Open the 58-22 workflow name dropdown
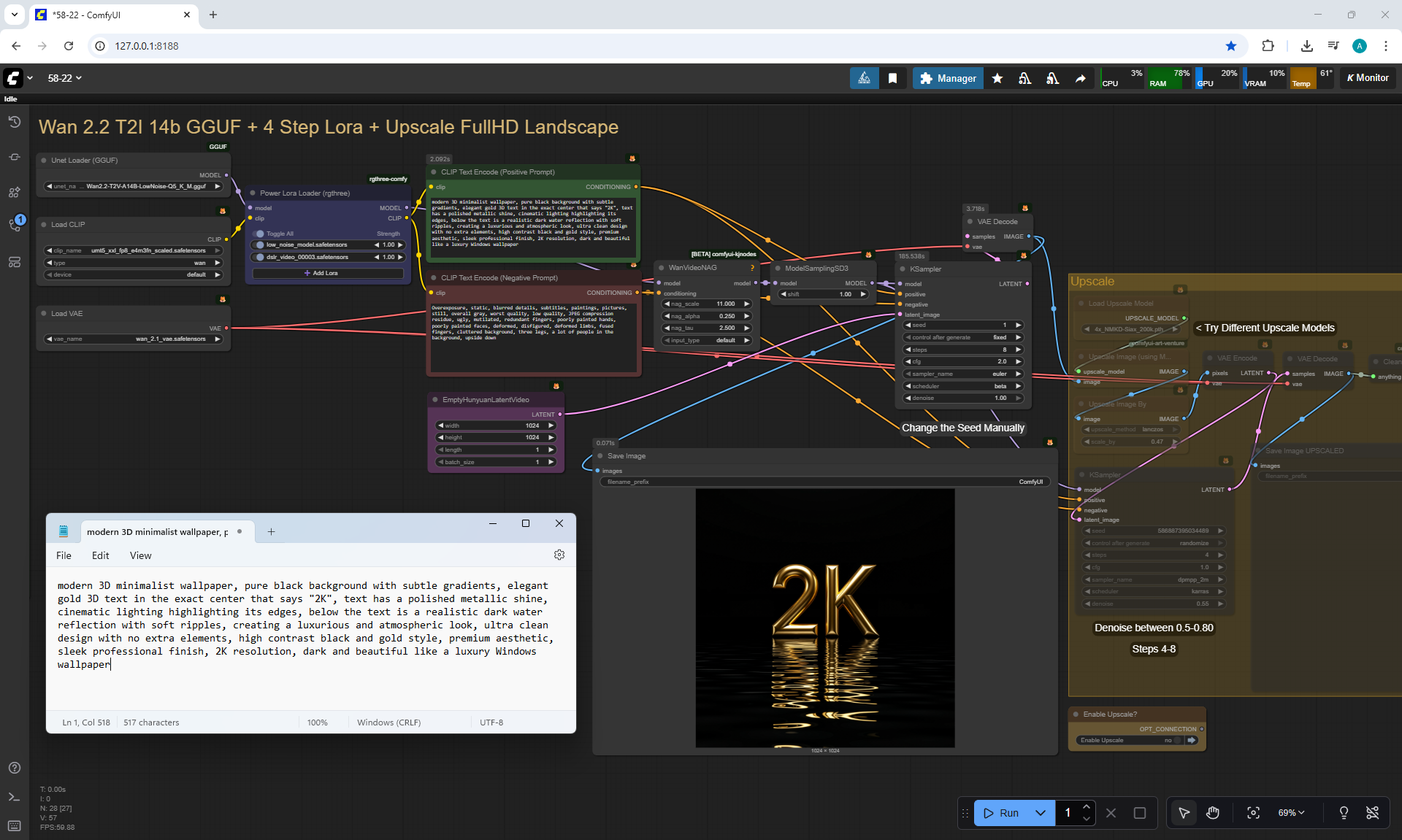1402x840 pixels. pyautogui.click(x=64, y=78)
